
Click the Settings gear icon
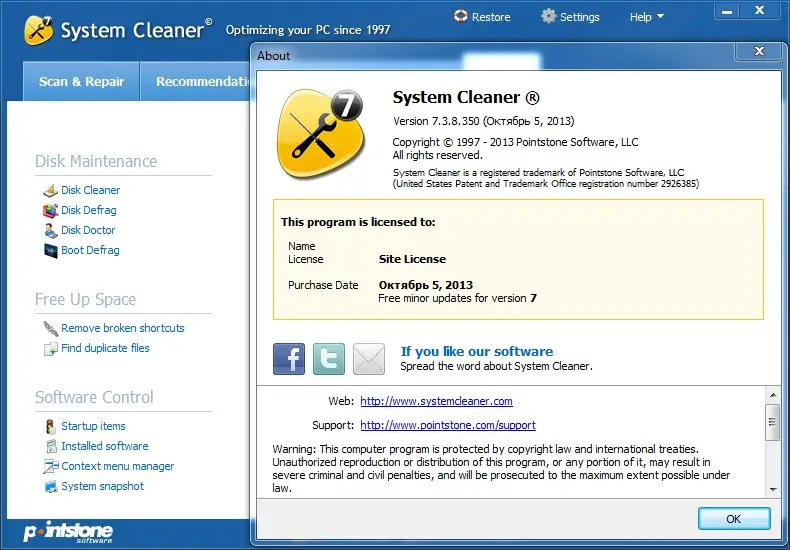click(548, 16)
